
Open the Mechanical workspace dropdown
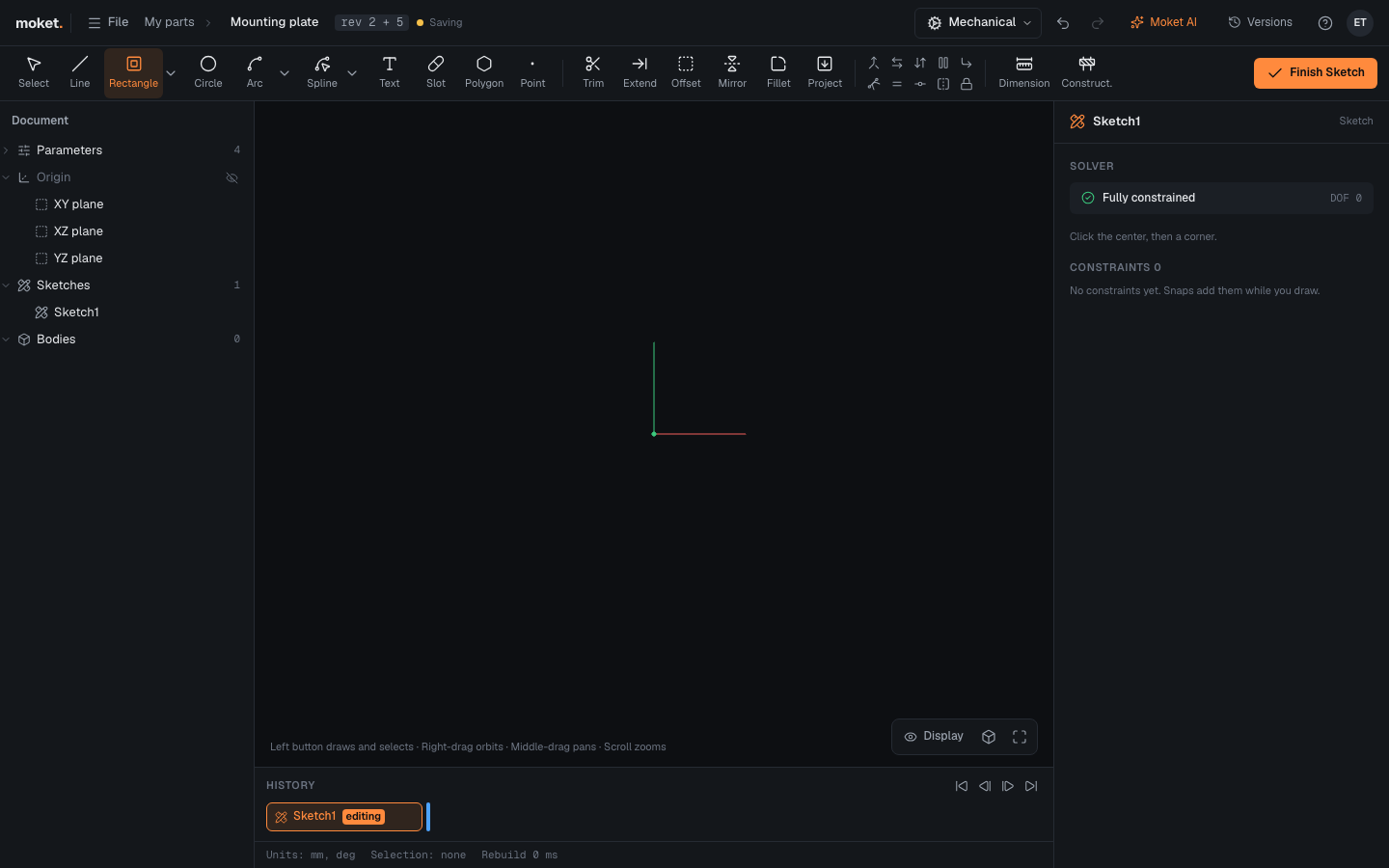click(x=978, y=23)
